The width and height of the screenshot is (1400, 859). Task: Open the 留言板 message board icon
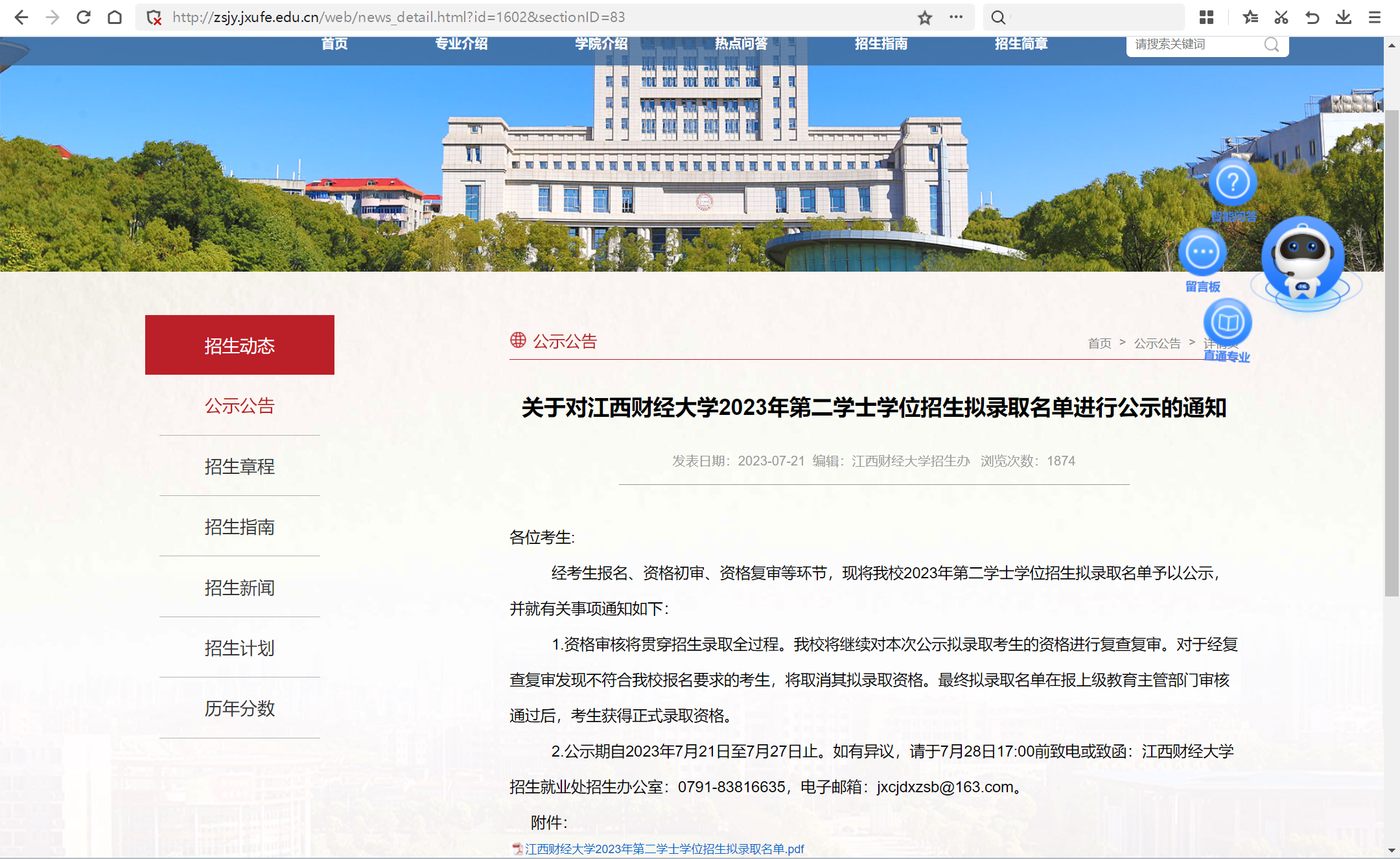coord(1203,252)
